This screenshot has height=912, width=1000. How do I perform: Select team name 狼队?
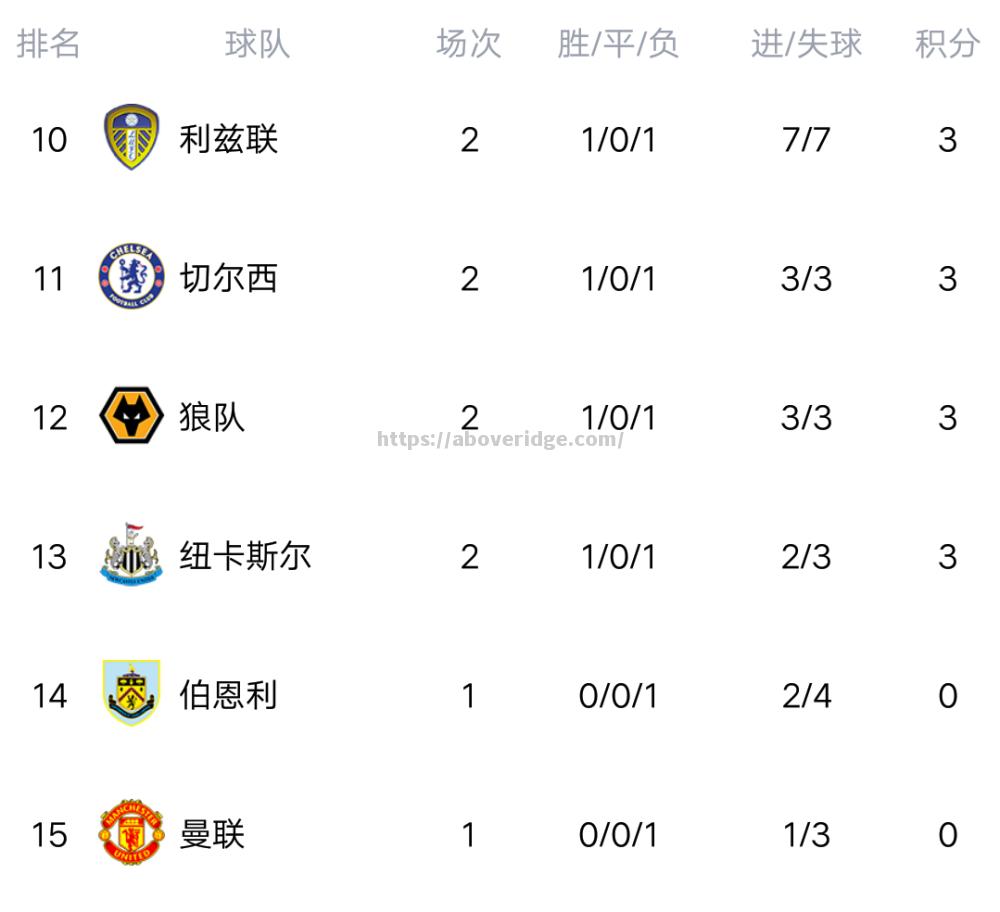(x=212, y=418)
